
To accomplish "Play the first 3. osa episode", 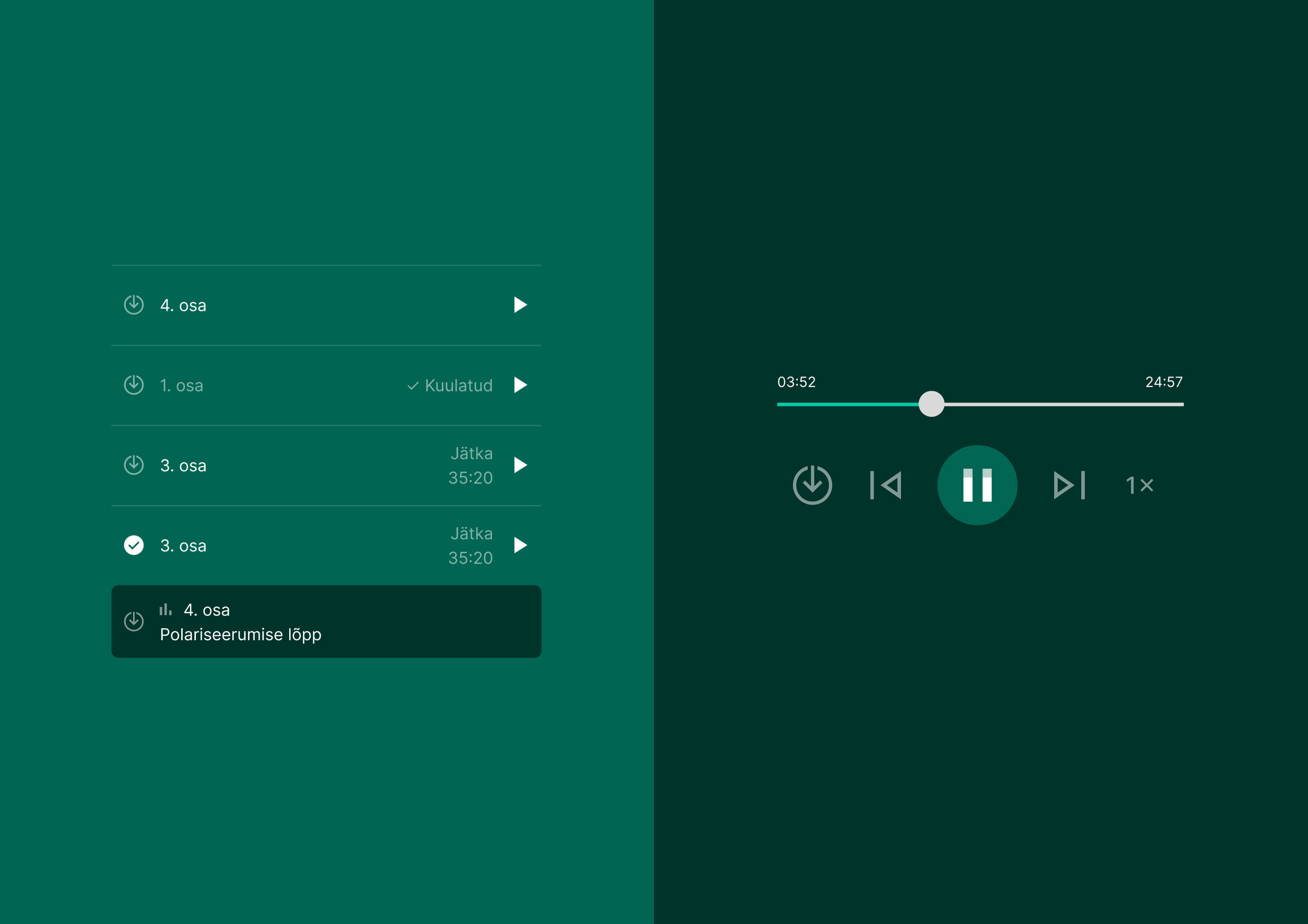I will pos(519,465).
